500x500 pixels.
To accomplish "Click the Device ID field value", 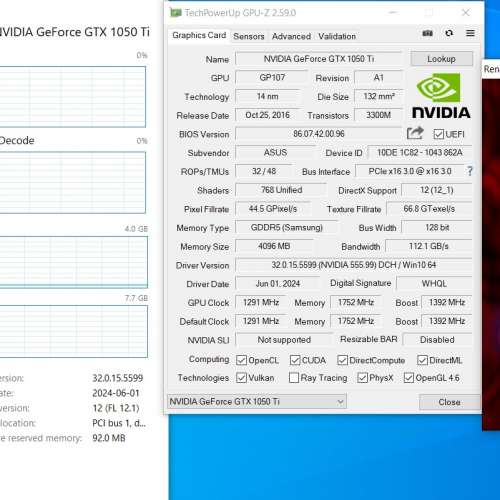I will (x=420, y=152).
